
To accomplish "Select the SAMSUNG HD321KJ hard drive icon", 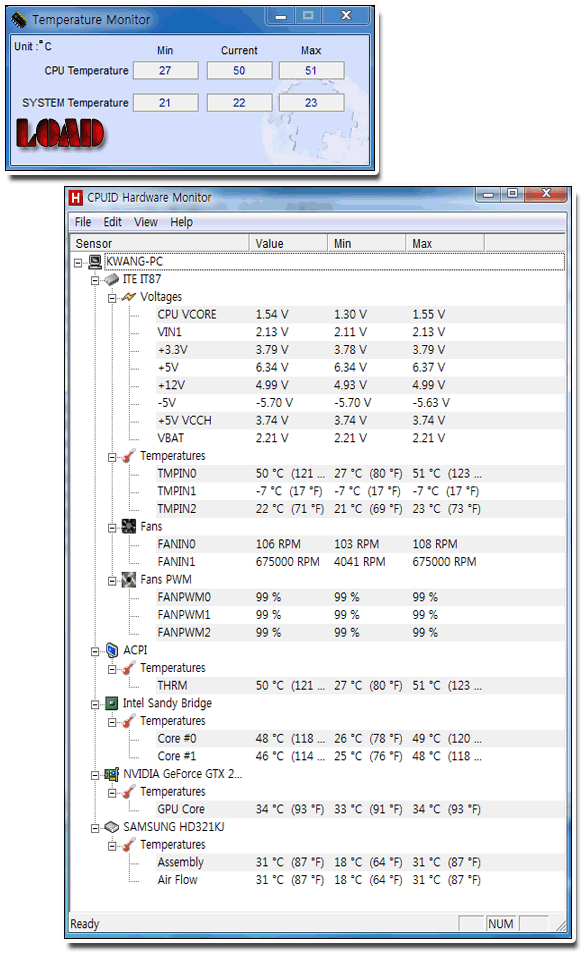I will pos(112,828).
